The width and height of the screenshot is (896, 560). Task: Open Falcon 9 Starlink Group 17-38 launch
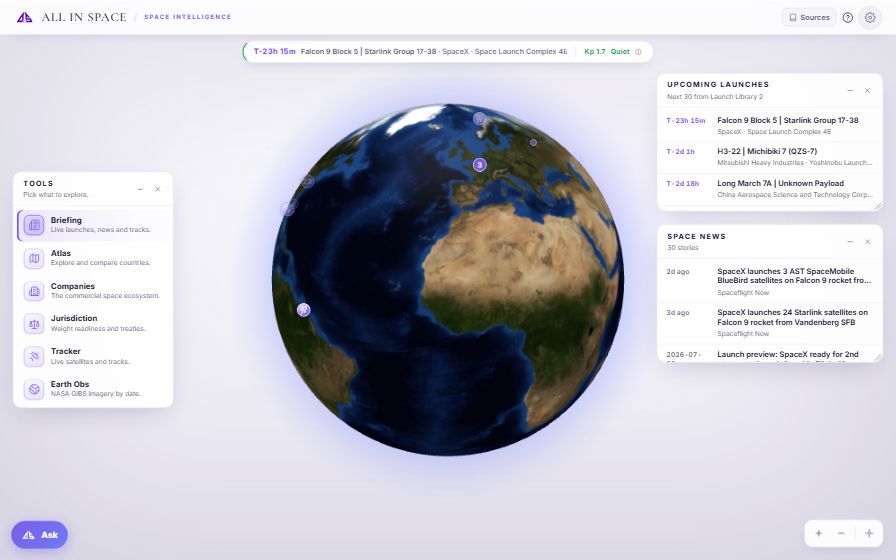pyautogui.click(x=770, y=126)
